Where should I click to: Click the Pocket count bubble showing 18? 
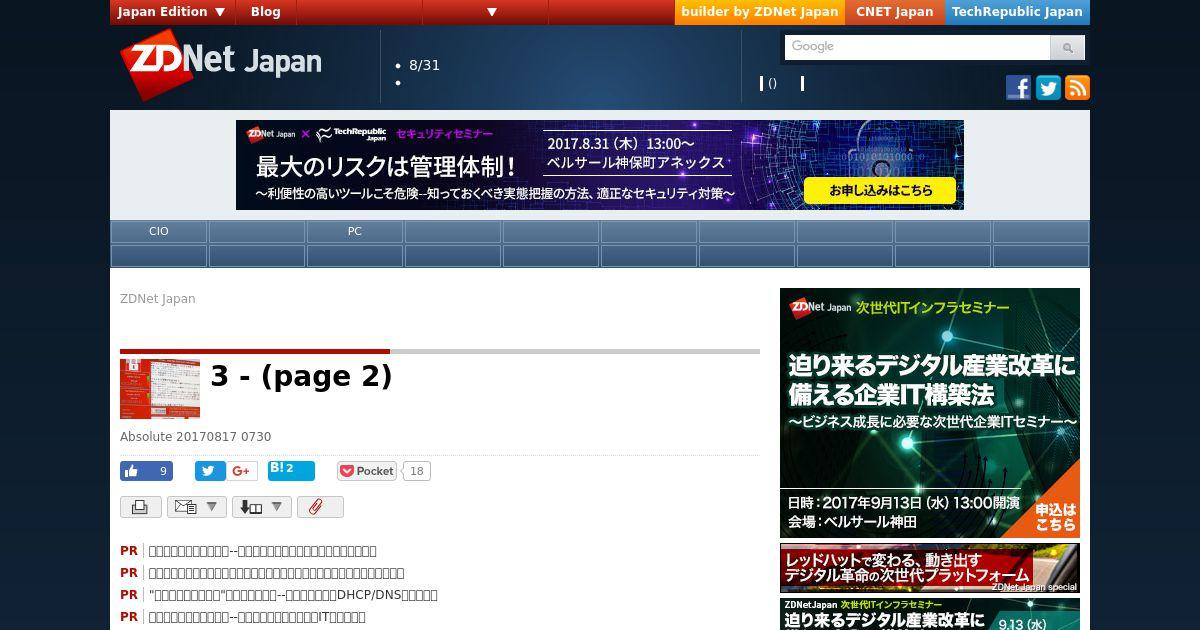pos(417,471)
